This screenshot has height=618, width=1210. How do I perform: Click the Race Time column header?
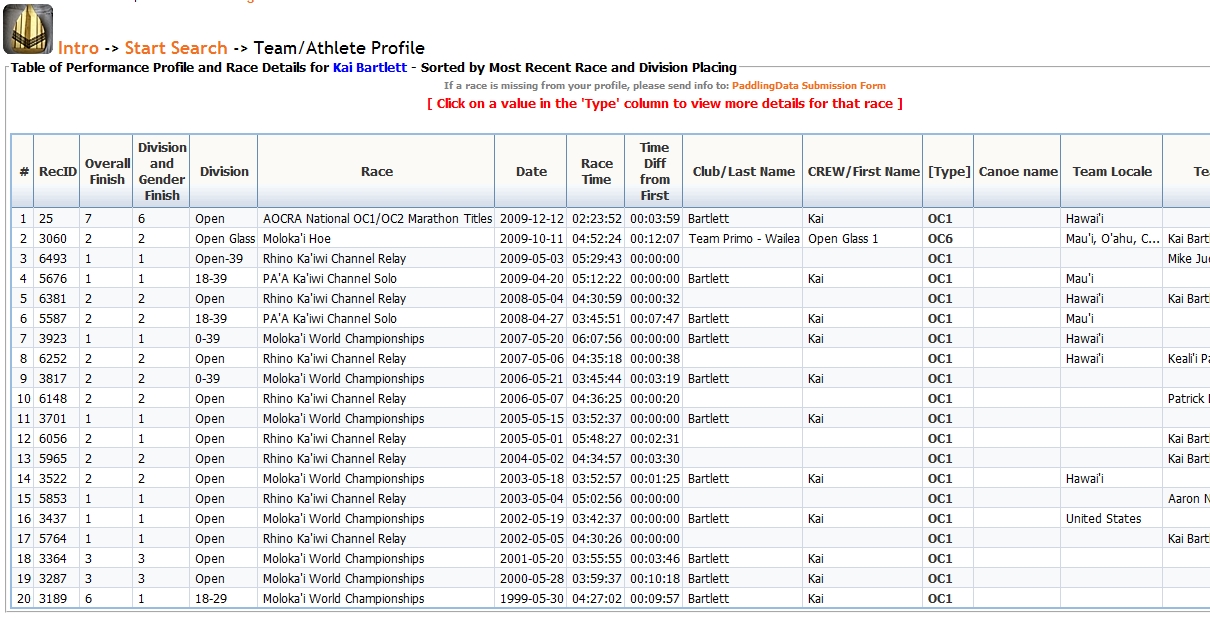click(x=596, y=171)
